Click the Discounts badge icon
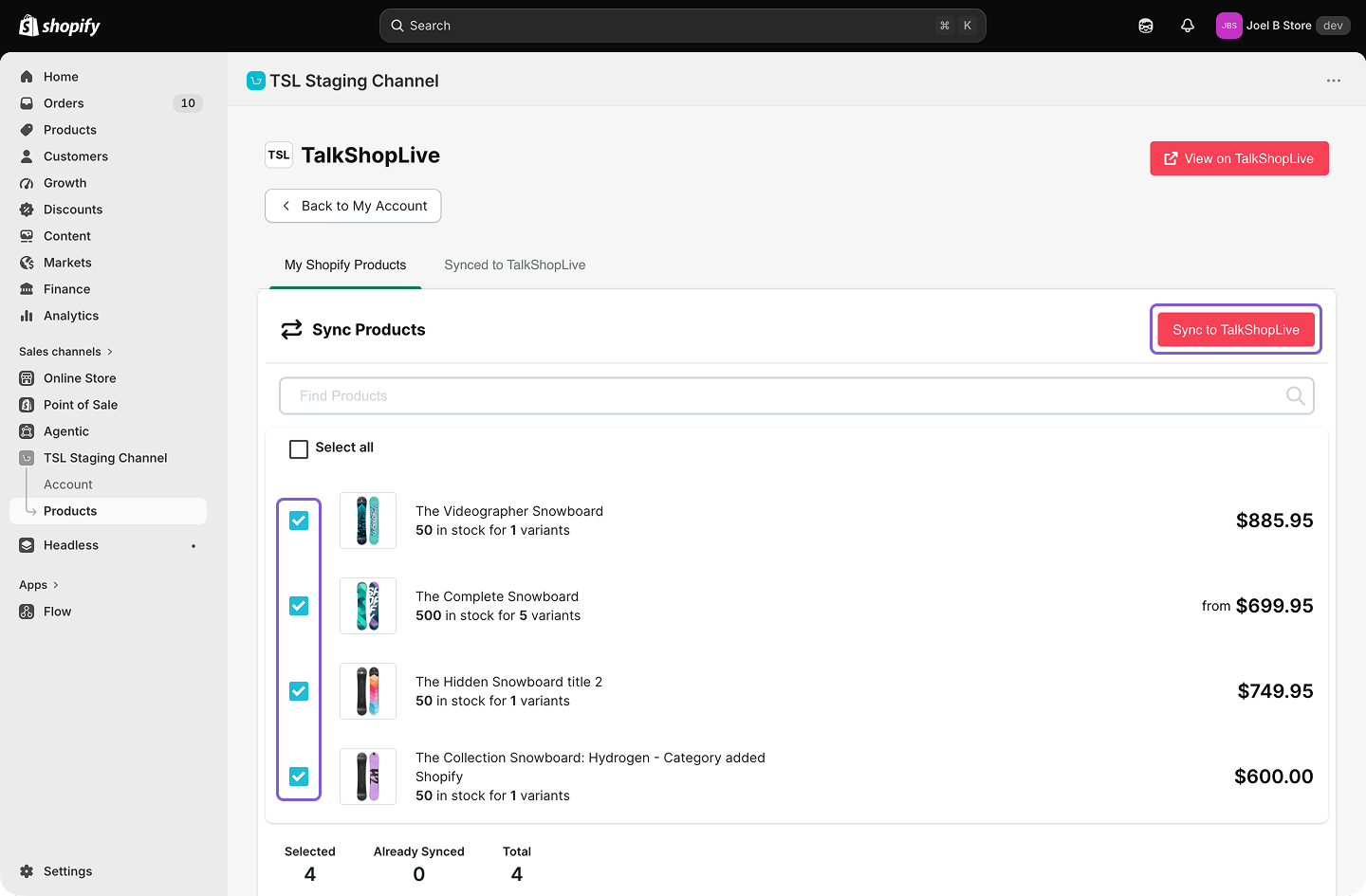The height and width of the screenshot is (896, 1366). coord(27,210)
